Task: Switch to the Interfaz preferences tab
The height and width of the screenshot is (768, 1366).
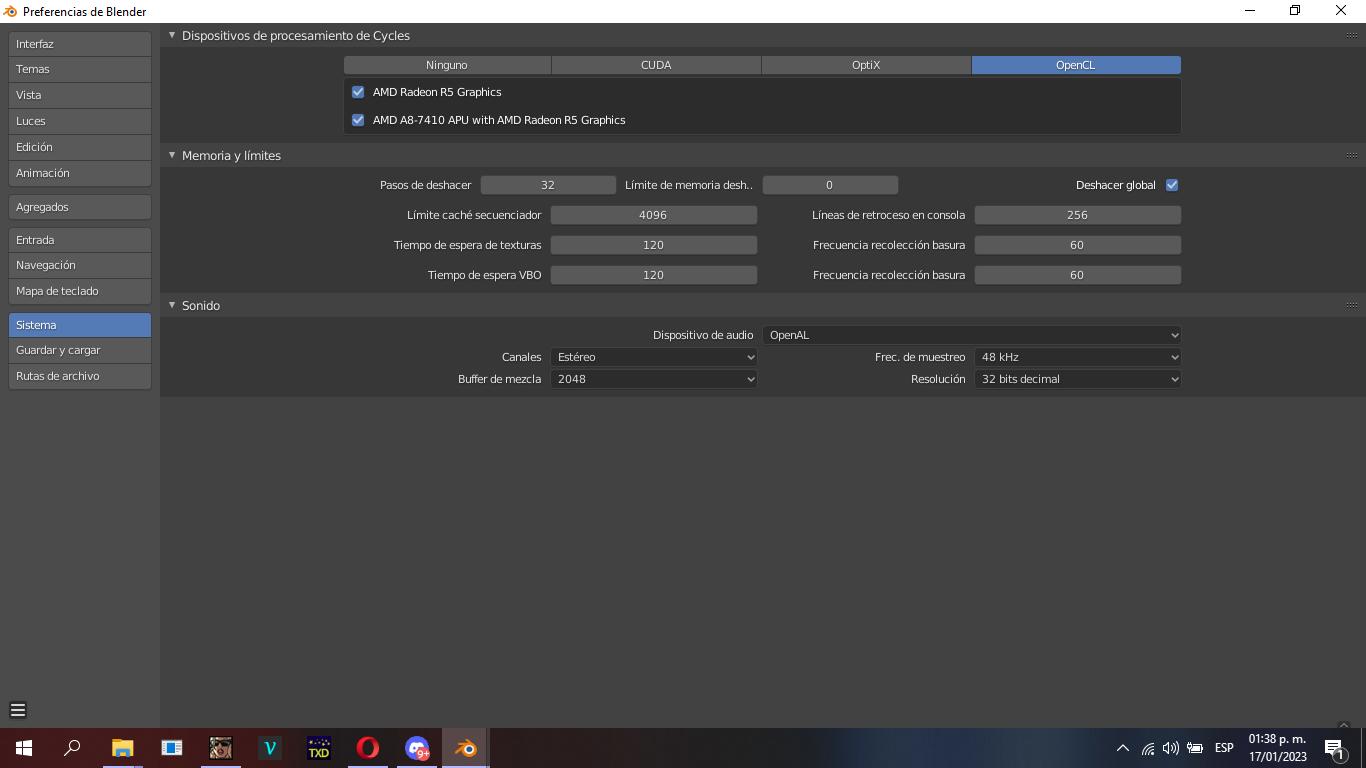Action: point(80,44)
